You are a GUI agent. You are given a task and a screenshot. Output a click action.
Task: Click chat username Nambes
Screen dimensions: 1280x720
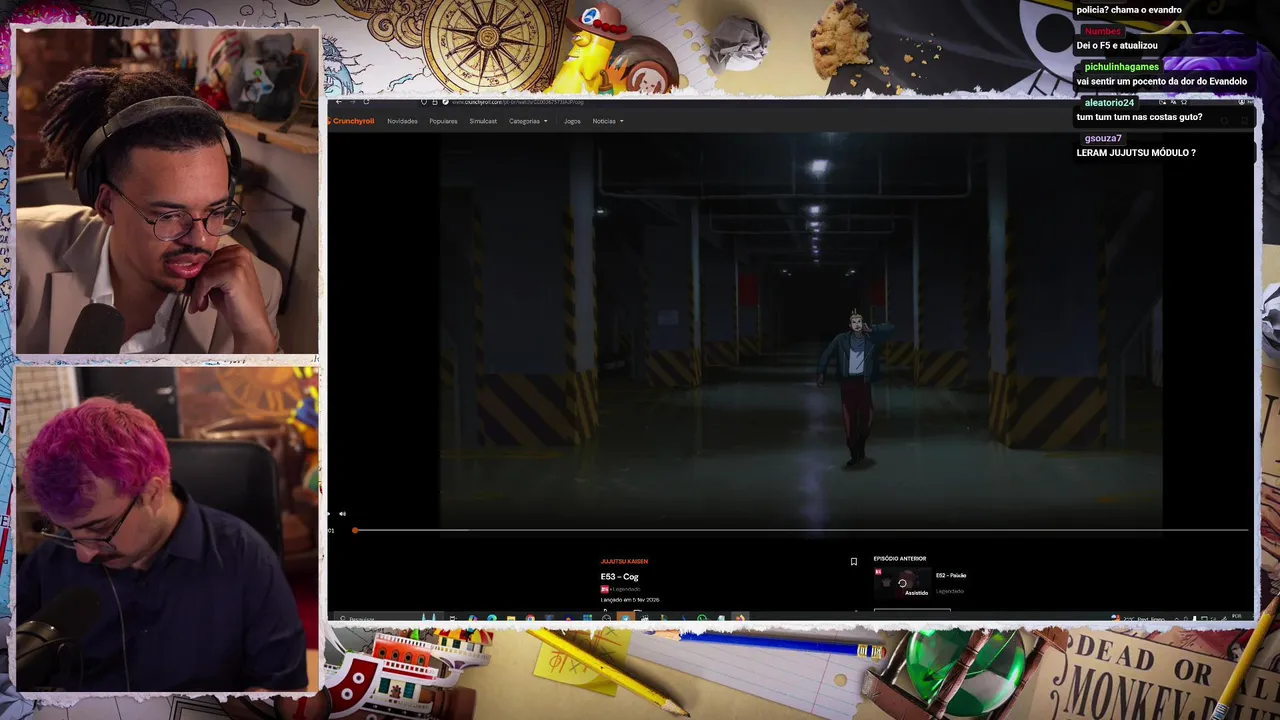[x=1103, y=31]
